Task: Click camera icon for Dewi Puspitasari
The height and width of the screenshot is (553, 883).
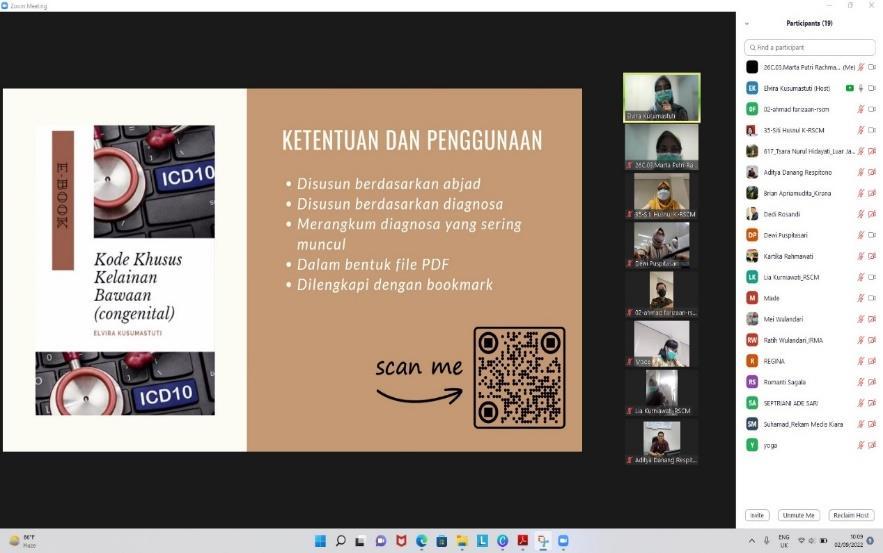Action: [x=872, y=235]
